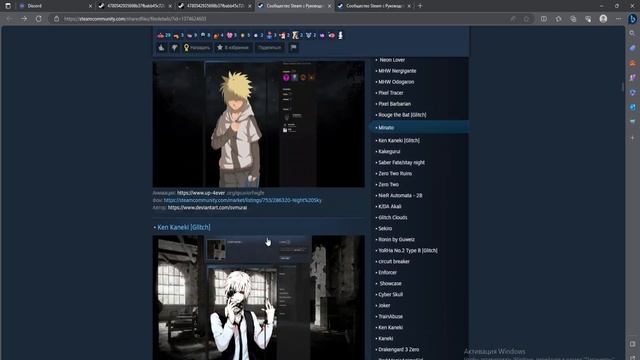Open the browser profile avatar
This screenshot has height=360, width=640.
pos(603,19)
